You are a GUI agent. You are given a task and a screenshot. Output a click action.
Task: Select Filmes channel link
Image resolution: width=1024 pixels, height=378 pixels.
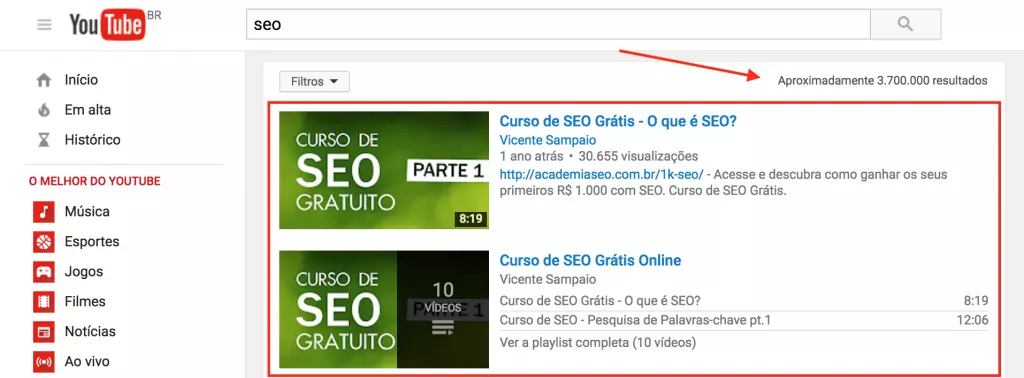click(85, 302)
